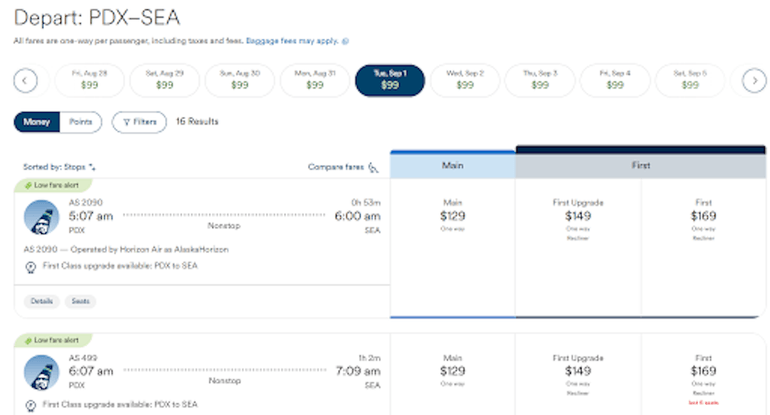The image size is (770, 415).
Task: Expand Details for flight AS 2090
Action: [x=41, y=301]
